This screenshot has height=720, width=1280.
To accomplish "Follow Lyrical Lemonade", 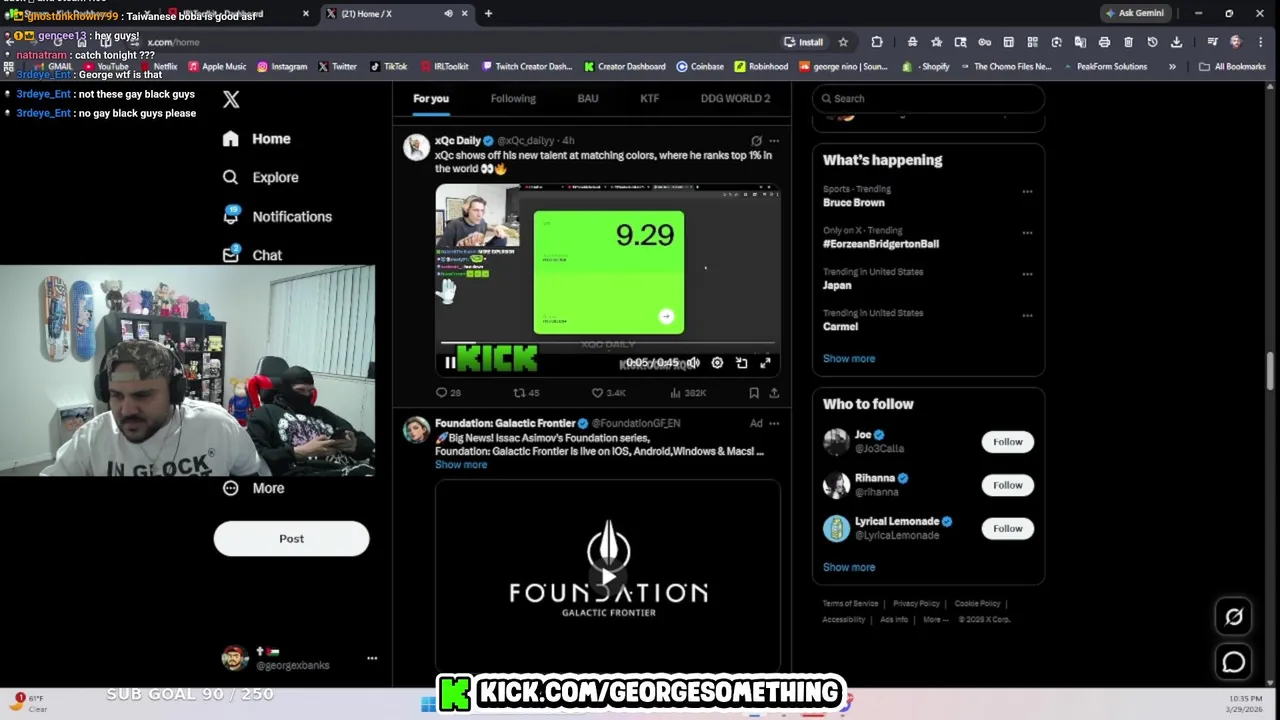I will click(1007, 528).
